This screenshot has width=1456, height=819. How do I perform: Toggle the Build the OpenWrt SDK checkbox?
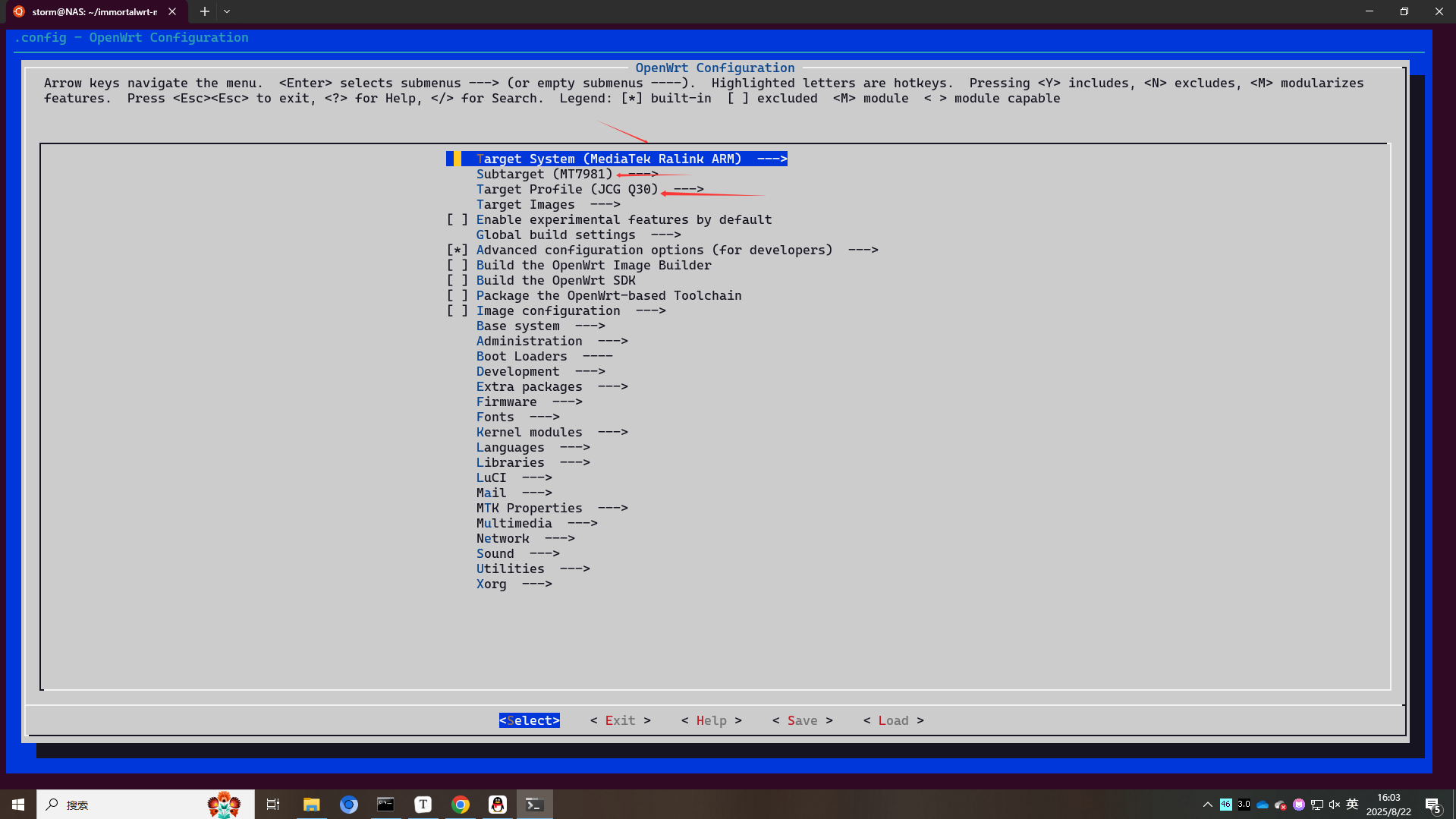457,281
